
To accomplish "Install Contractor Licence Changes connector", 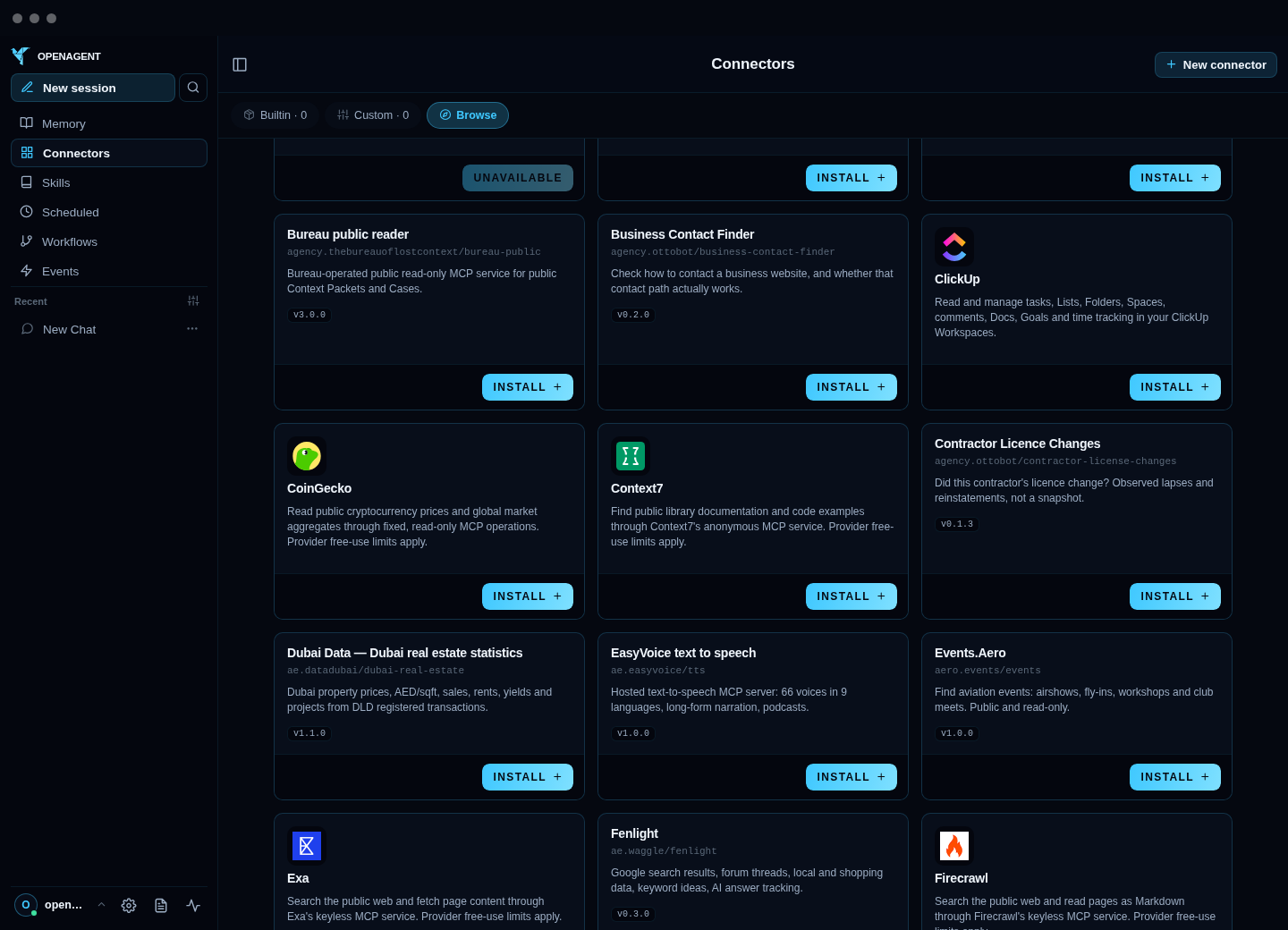I will (1175, 596).
